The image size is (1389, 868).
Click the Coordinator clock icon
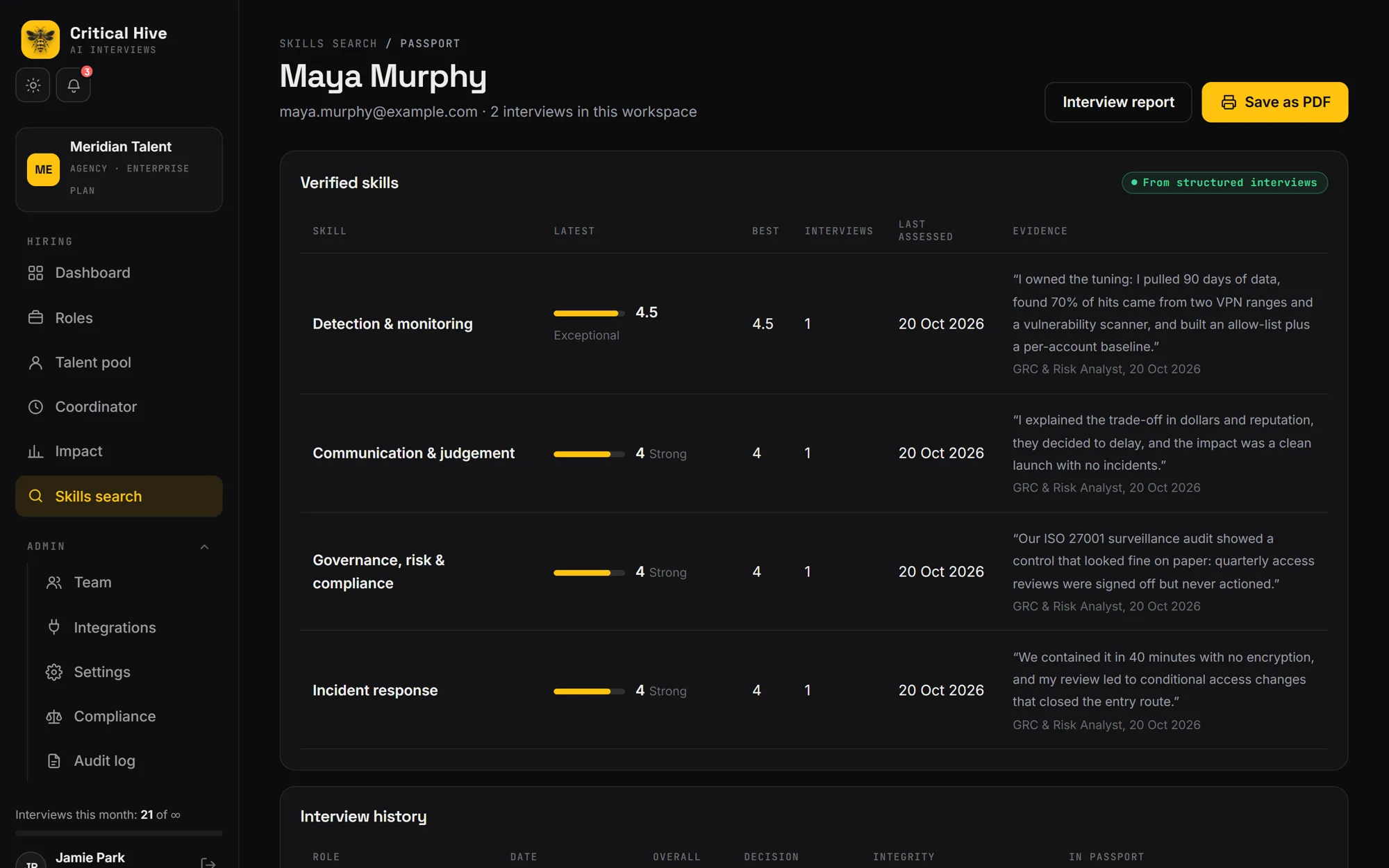pyautogui.click(x=35, y=407)
